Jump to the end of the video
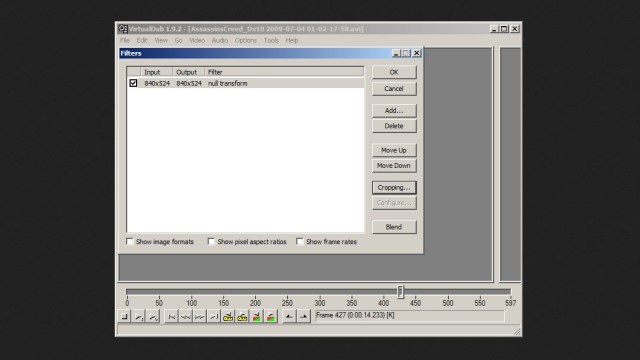The image size is (640, 360). (x=213, y=317)
